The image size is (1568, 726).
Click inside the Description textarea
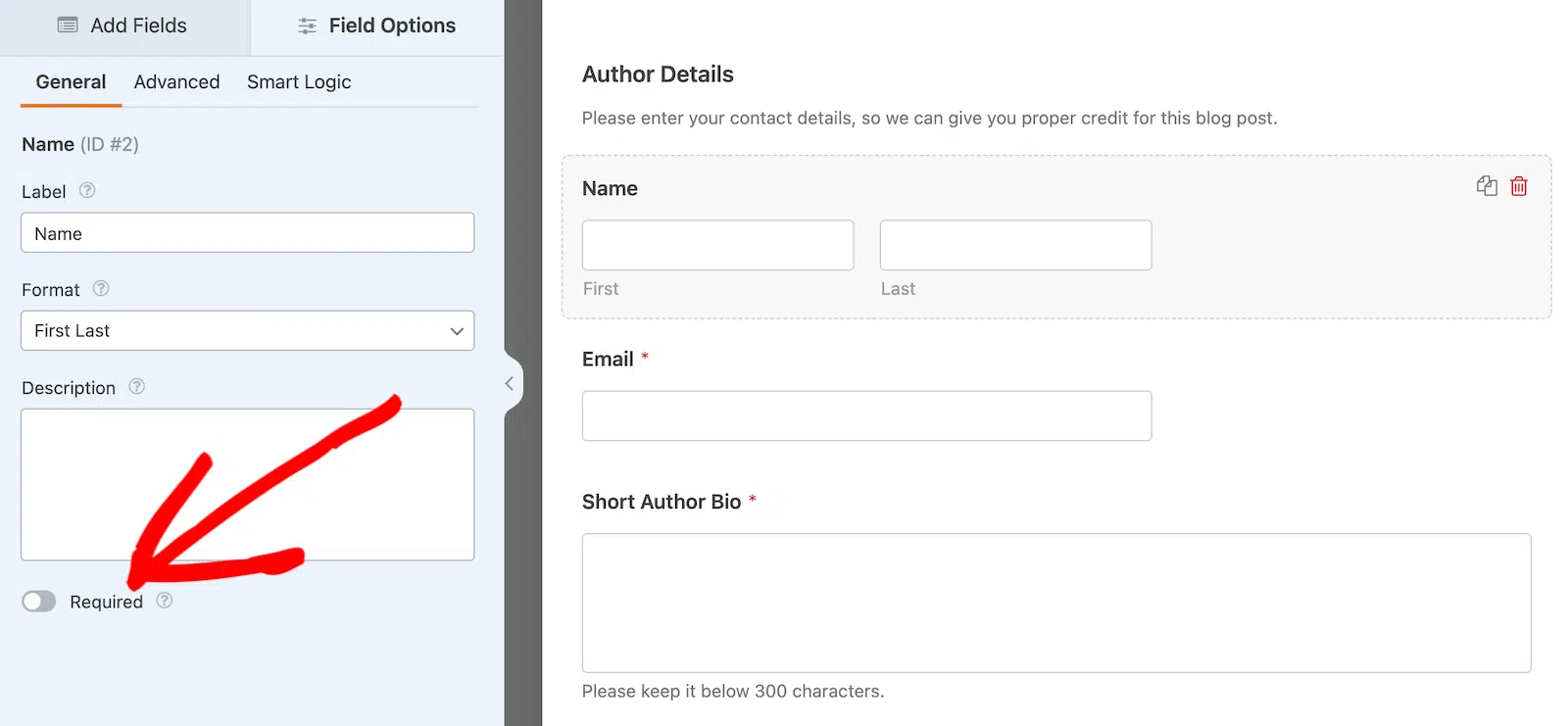tap(247, 485)
